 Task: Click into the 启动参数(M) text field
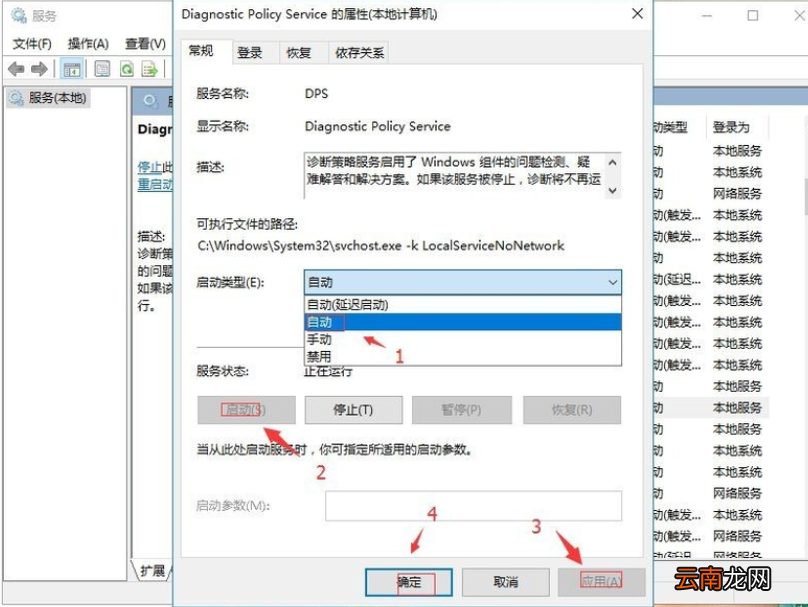(x=474, y=505)
